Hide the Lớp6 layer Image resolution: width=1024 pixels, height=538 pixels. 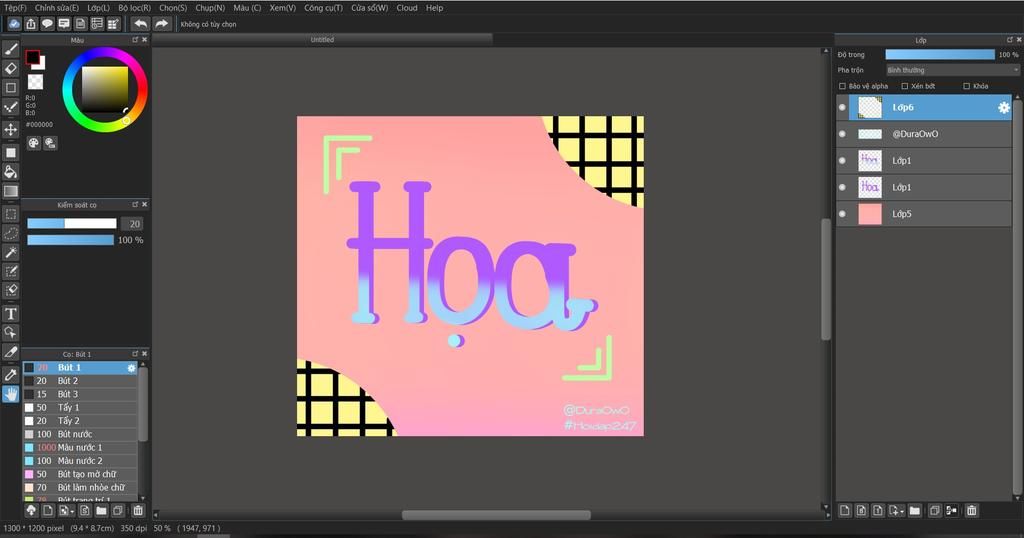click(x=842, y=107)
